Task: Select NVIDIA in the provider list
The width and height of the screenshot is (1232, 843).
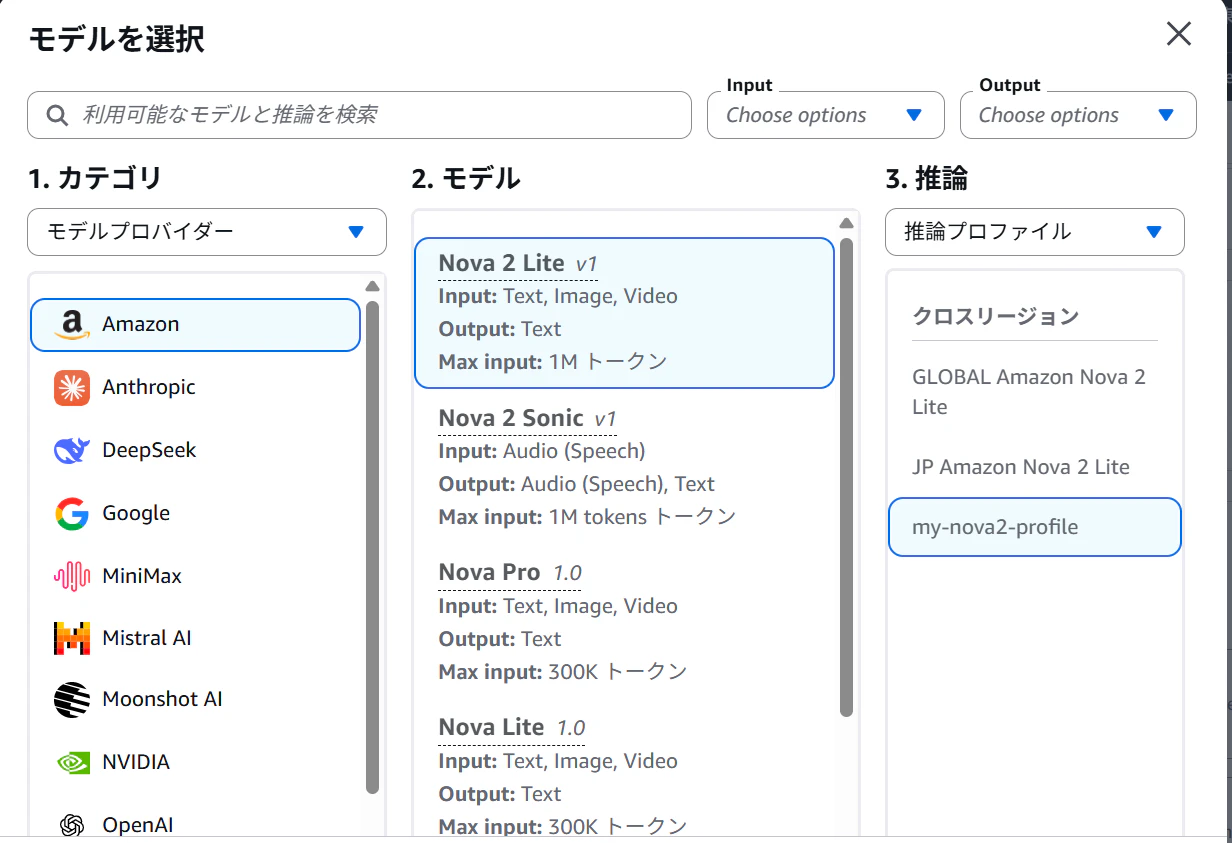Action: (195, 763)
